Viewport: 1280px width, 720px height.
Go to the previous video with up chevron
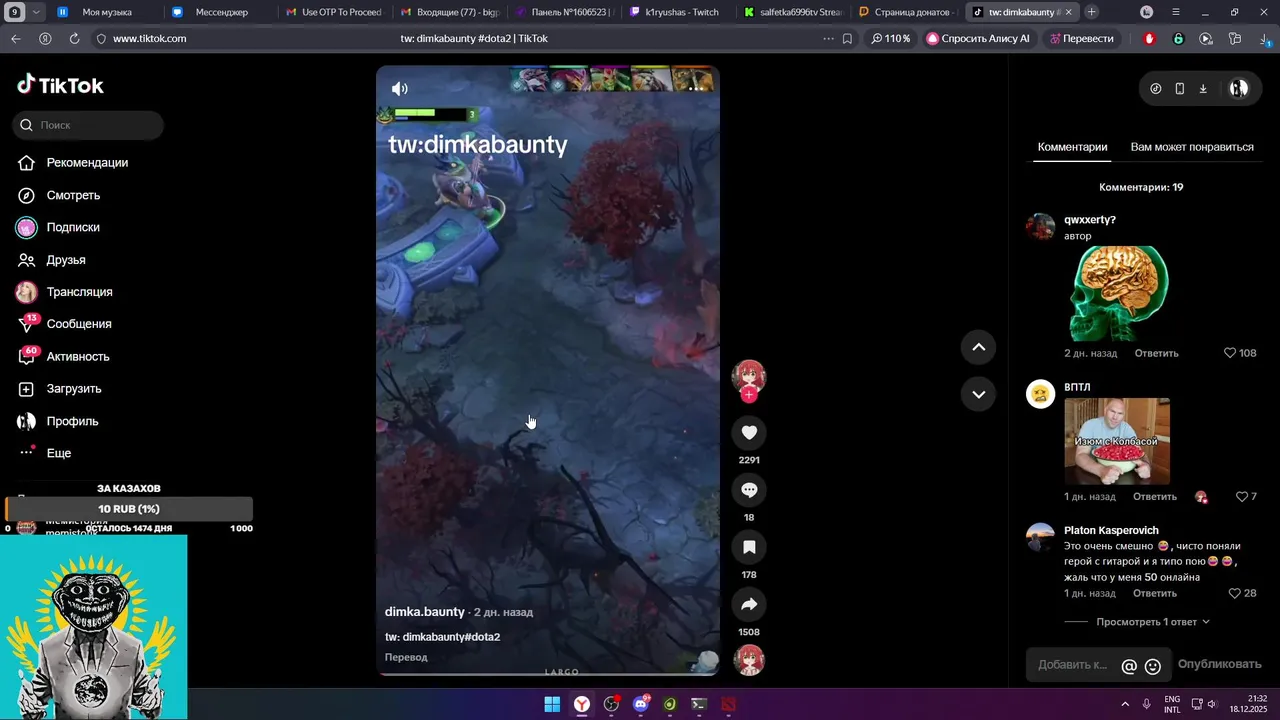(979, 347)
